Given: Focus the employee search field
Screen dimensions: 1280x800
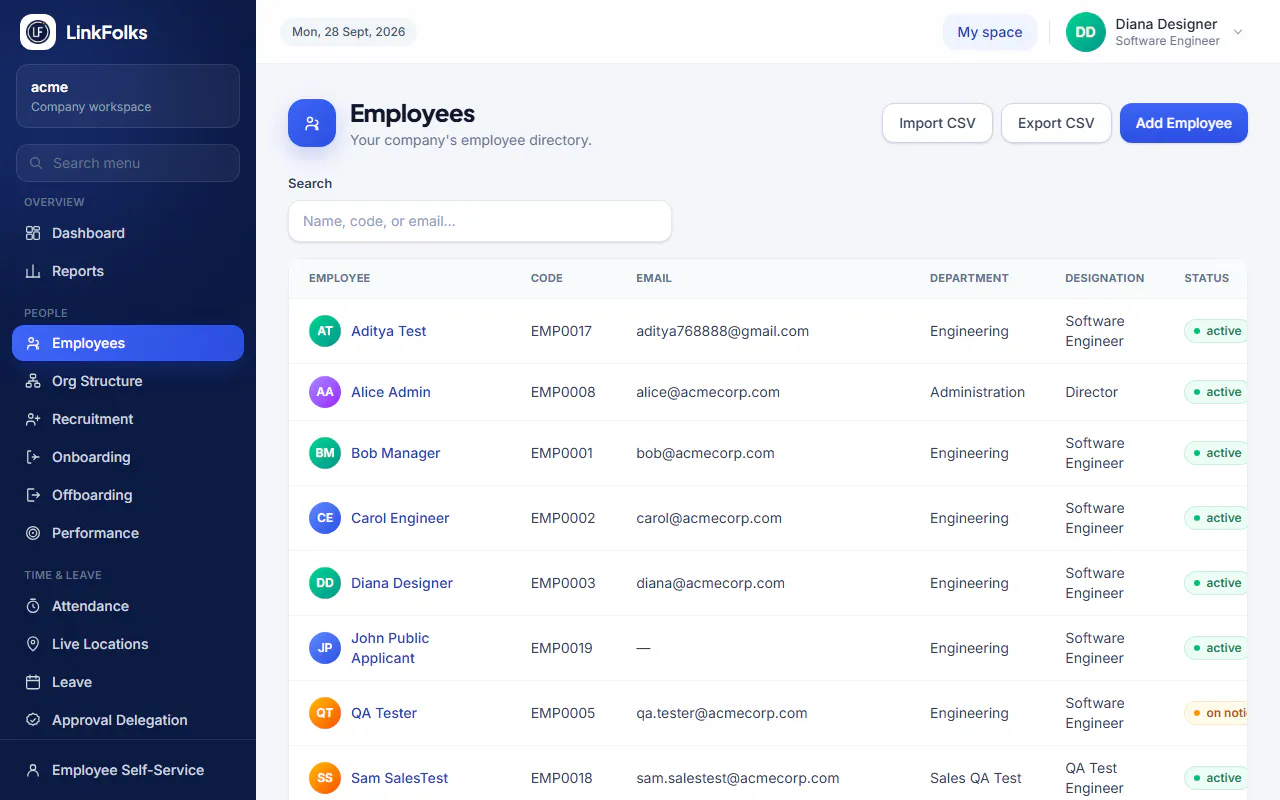Looking at the screenshot, I should point(480,221).
